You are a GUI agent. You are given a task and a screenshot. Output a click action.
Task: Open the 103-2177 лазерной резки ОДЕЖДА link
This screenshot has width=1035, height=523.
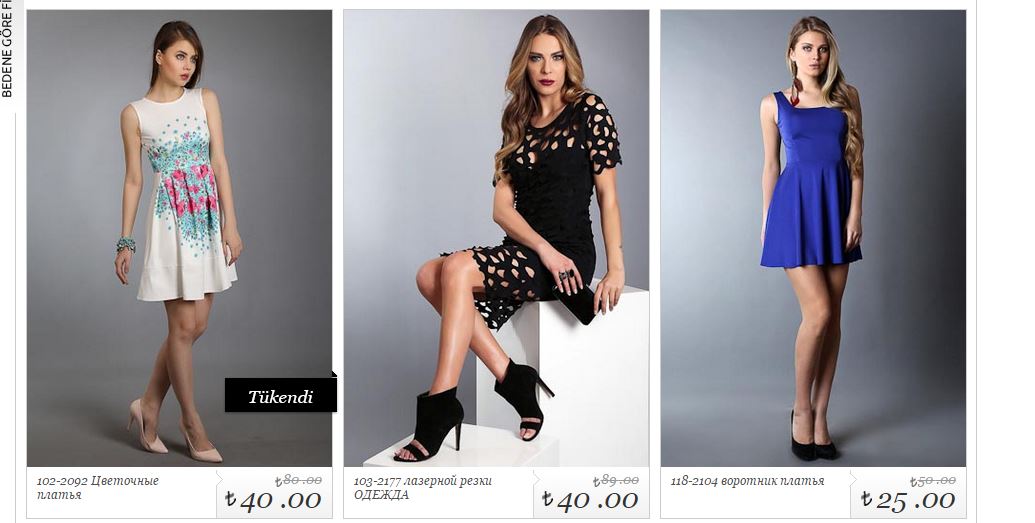[x=422, y=487]
